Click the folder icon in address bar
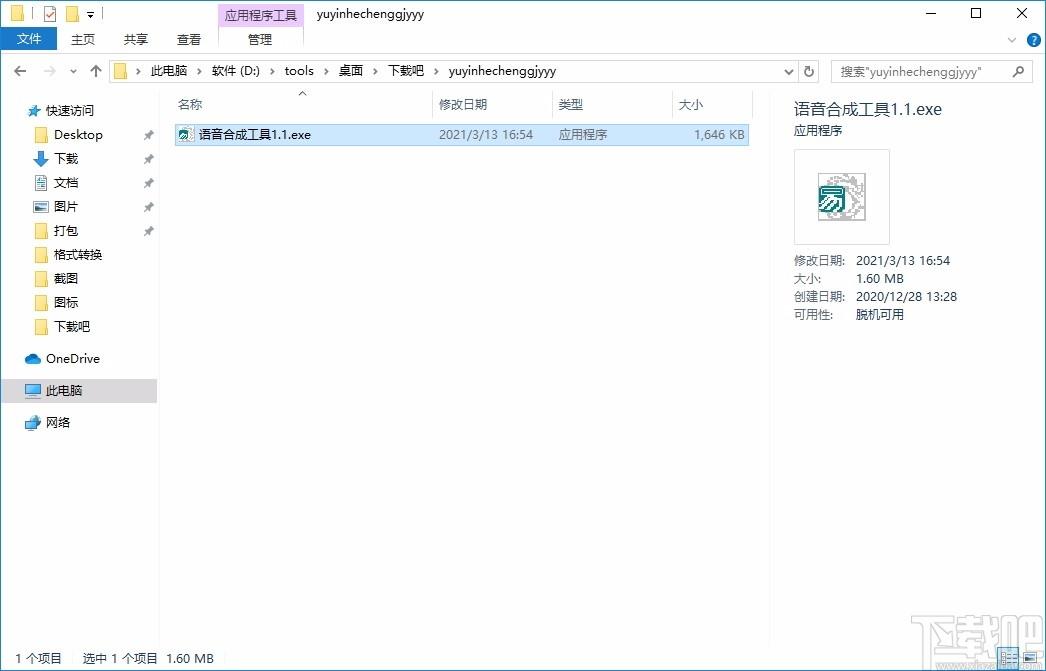1046x671 pixels. pyautogui.click(x=120, y=71)
